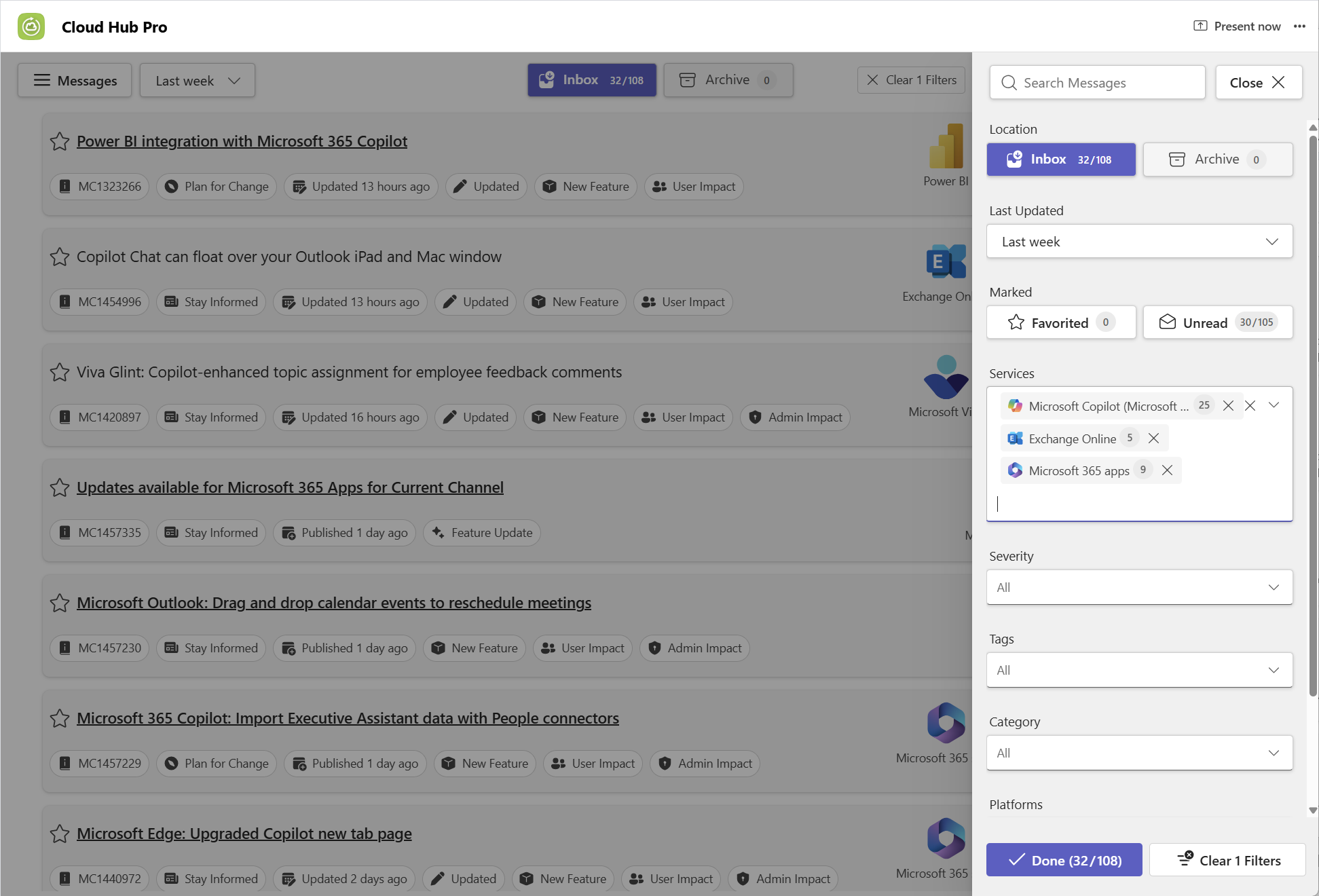This screenshot has width=1319, height=896.
Task: Open Updates available for Microsoft 365 Apps link
Action: pyautogui.click(x=290, y=487)
